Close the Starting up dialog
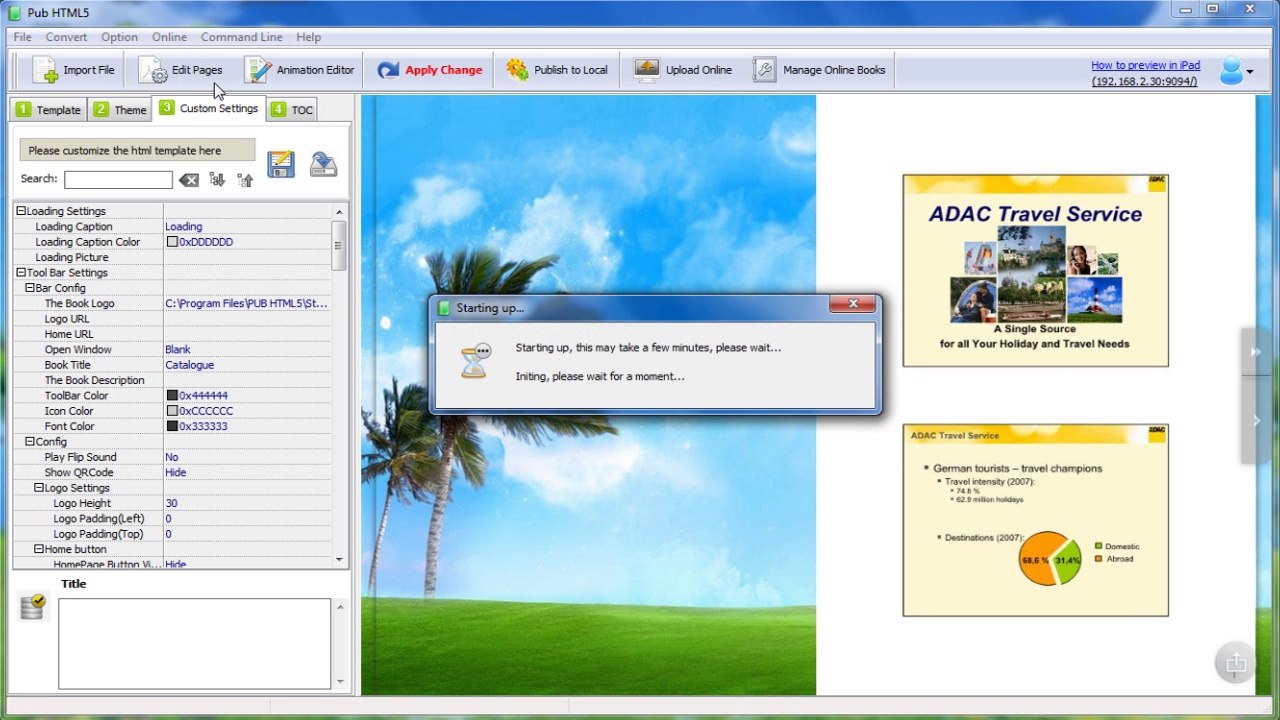This screenshot has width=1280, height=720. click(853, 304)
